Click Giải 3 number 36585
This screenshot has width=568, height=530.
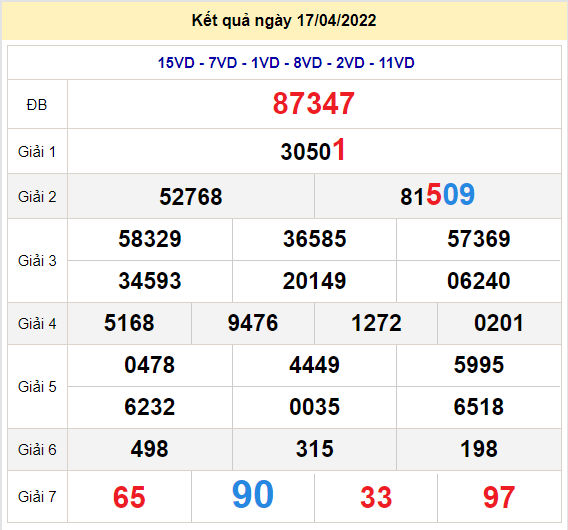click(x=314, y=239)
